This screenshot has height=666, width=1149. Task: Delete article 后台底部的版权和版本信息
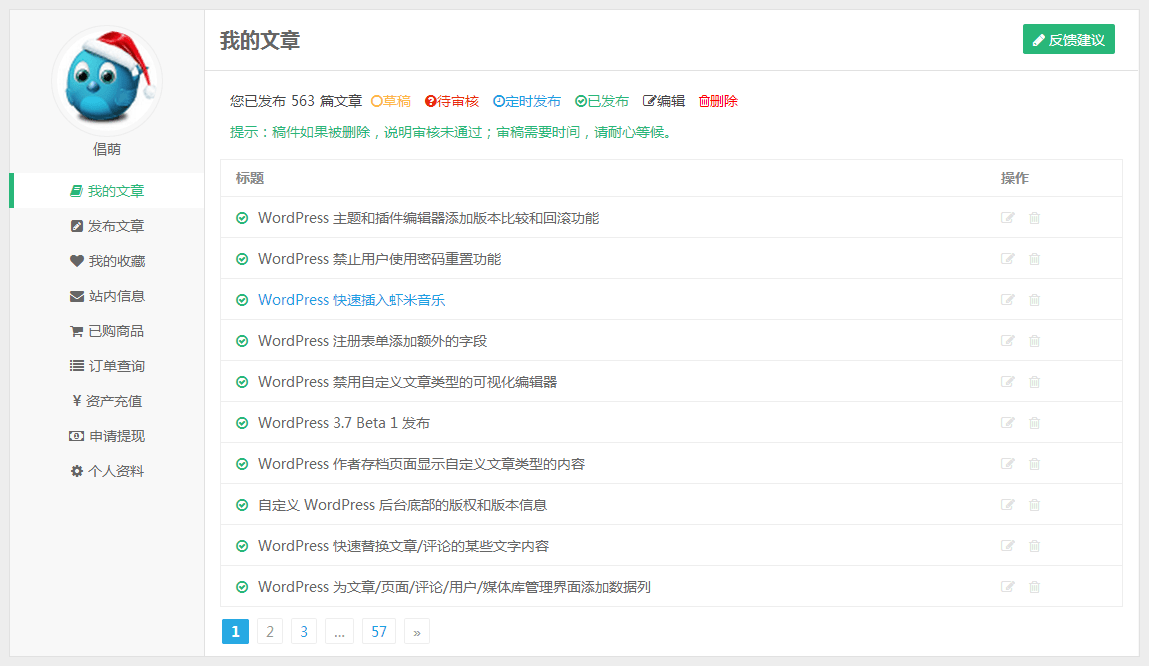[x=1034, y=505]
